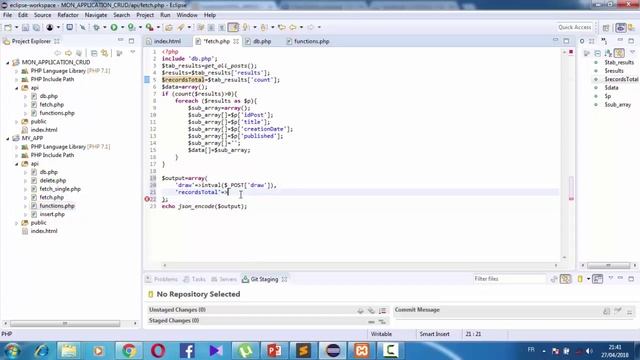Expand the public folder under MON_APPLICATION_CRUD
The width and height of the screenshot is (640, 360).
16,122
